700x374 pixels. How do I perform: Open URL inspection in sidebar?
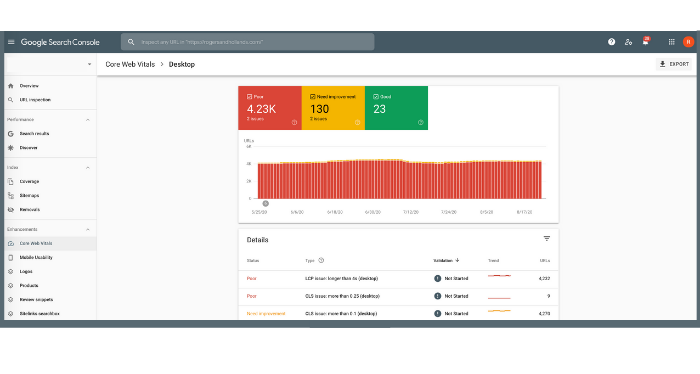pyautogui.click(x=35, y=100)
